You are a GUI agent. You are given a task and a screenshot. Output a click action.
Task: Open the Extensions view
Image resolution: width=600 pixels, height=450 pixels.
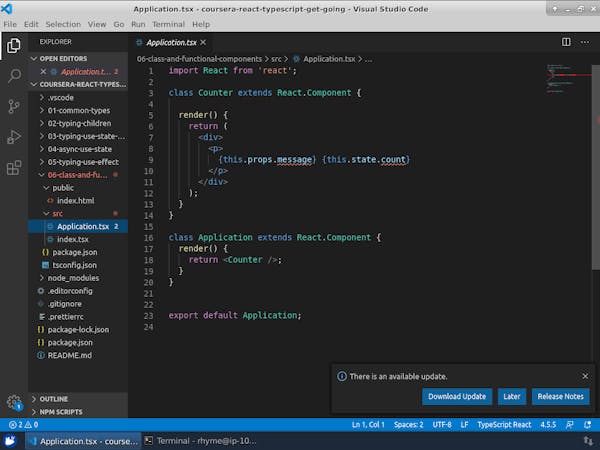14,168
